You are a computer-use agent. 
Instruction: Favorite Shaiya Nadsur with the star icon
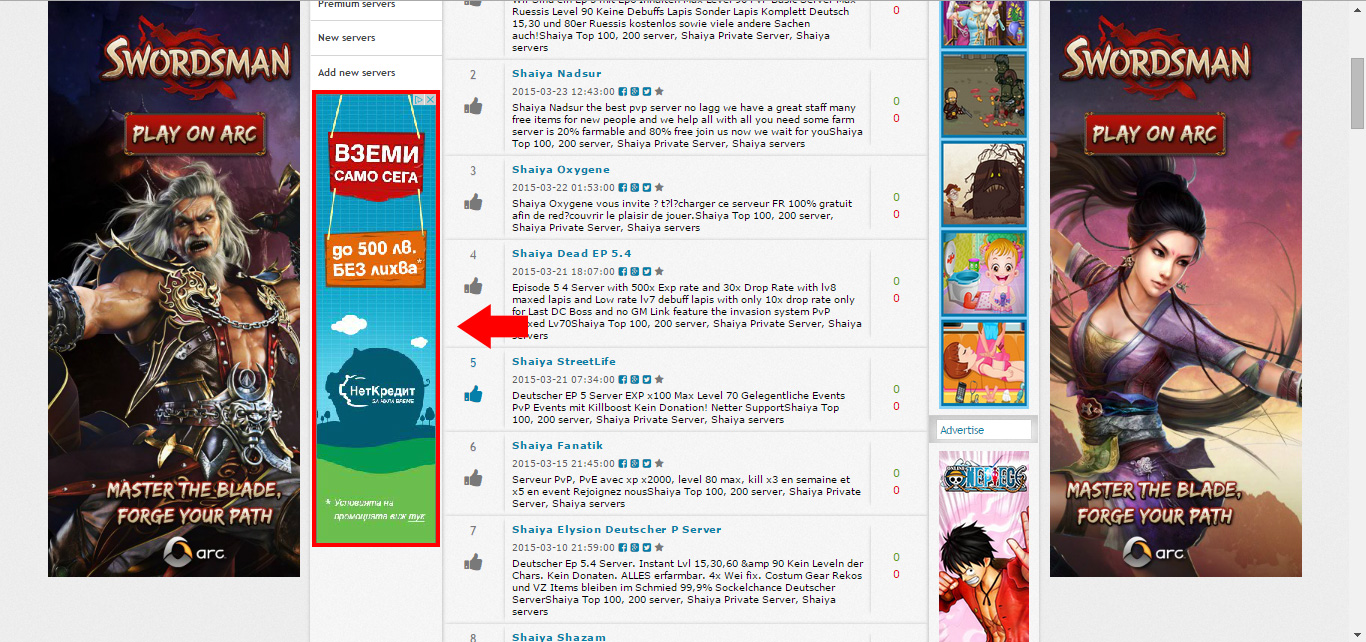point(659,91)
